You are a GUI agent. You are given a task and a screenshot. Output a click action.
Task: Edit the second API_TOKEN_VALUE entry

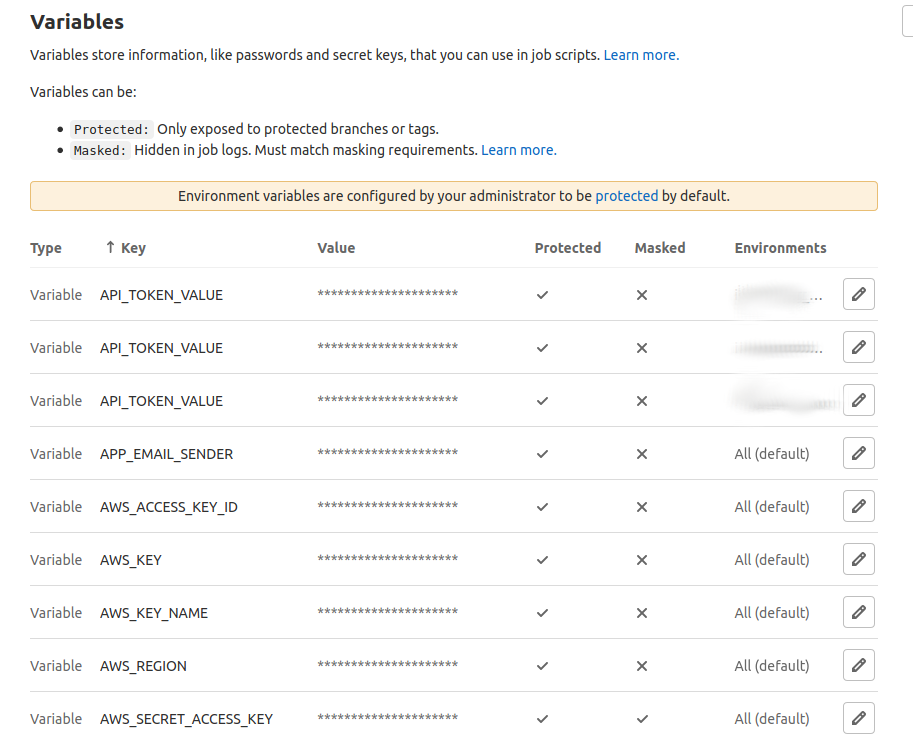[x=858, y=347]
